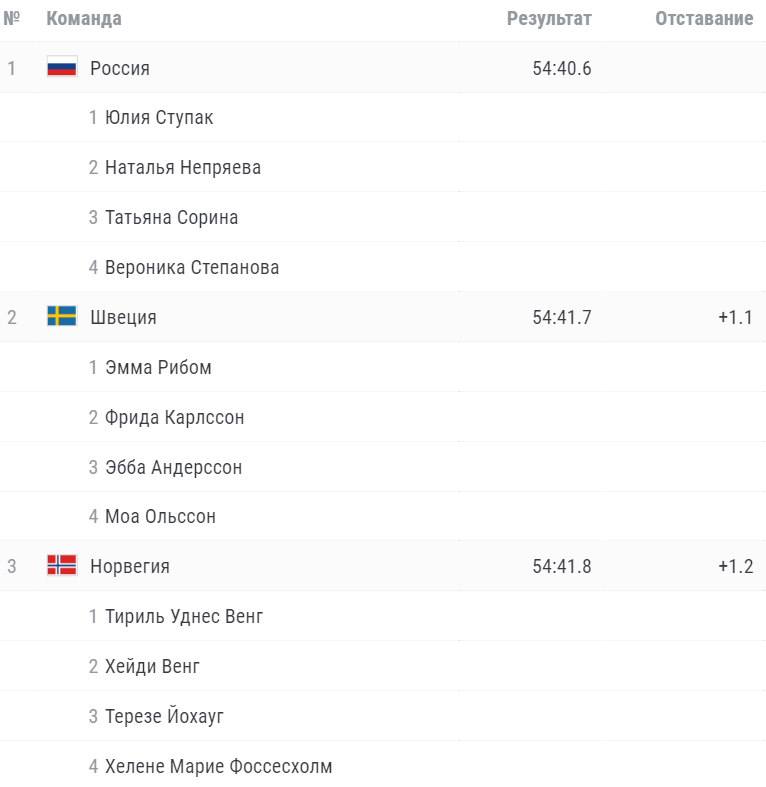Click the Norway flag icon
Viewport: 766px width, 787px height.
pyautogui.click(x=62, y=565)
